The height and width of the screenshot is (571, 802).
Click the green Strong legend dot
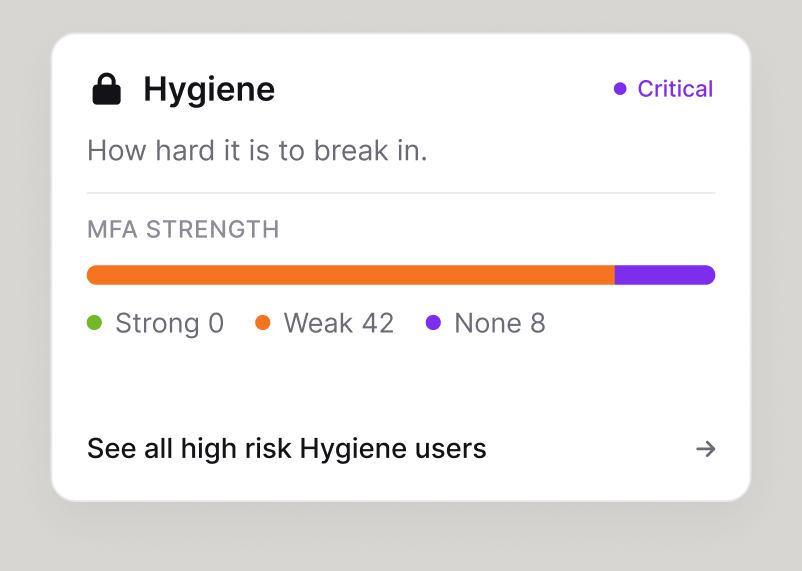pos(95,323)
